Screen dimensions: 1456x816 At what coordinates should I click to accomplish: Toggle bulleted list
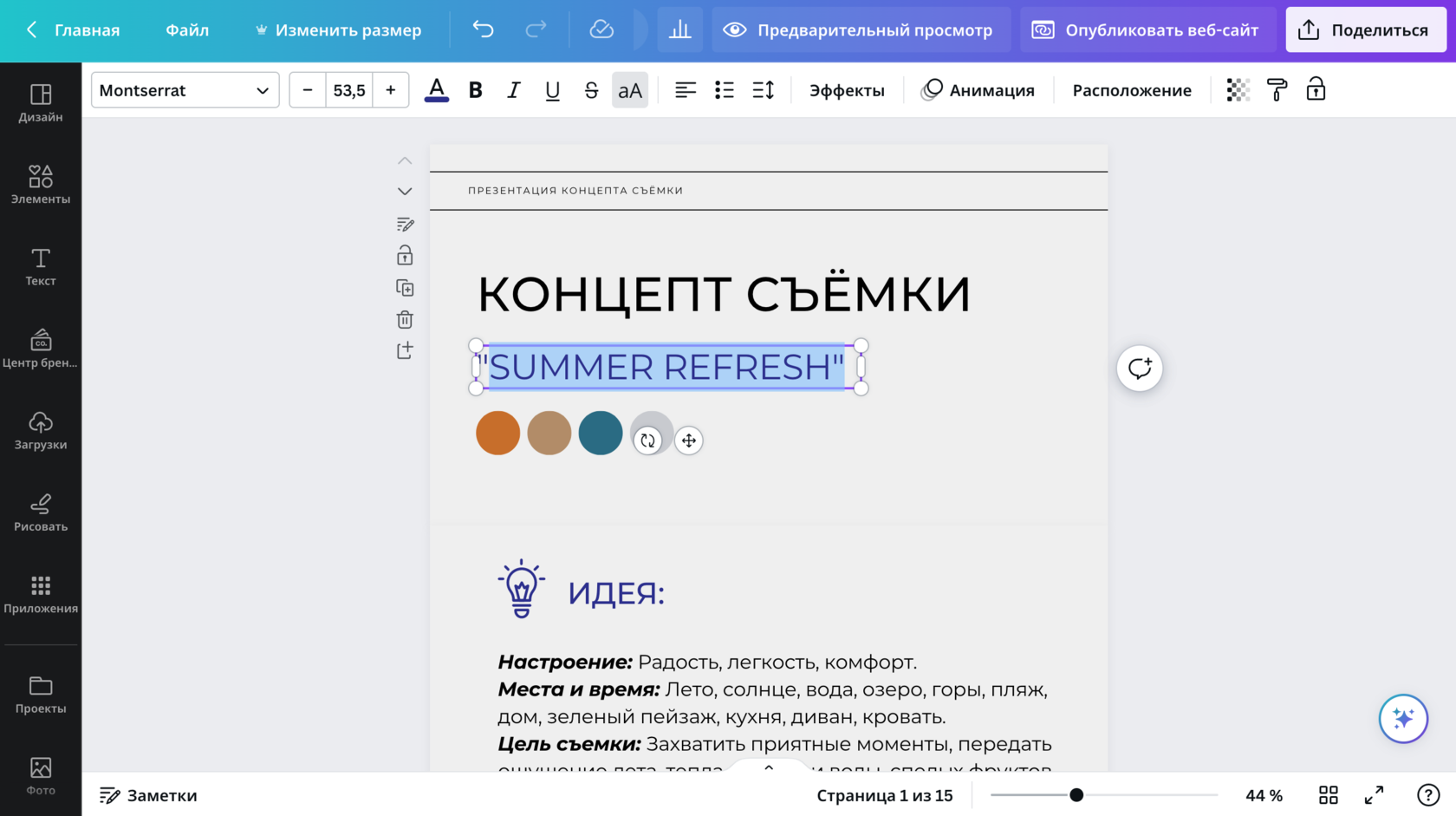coord(725,90)
